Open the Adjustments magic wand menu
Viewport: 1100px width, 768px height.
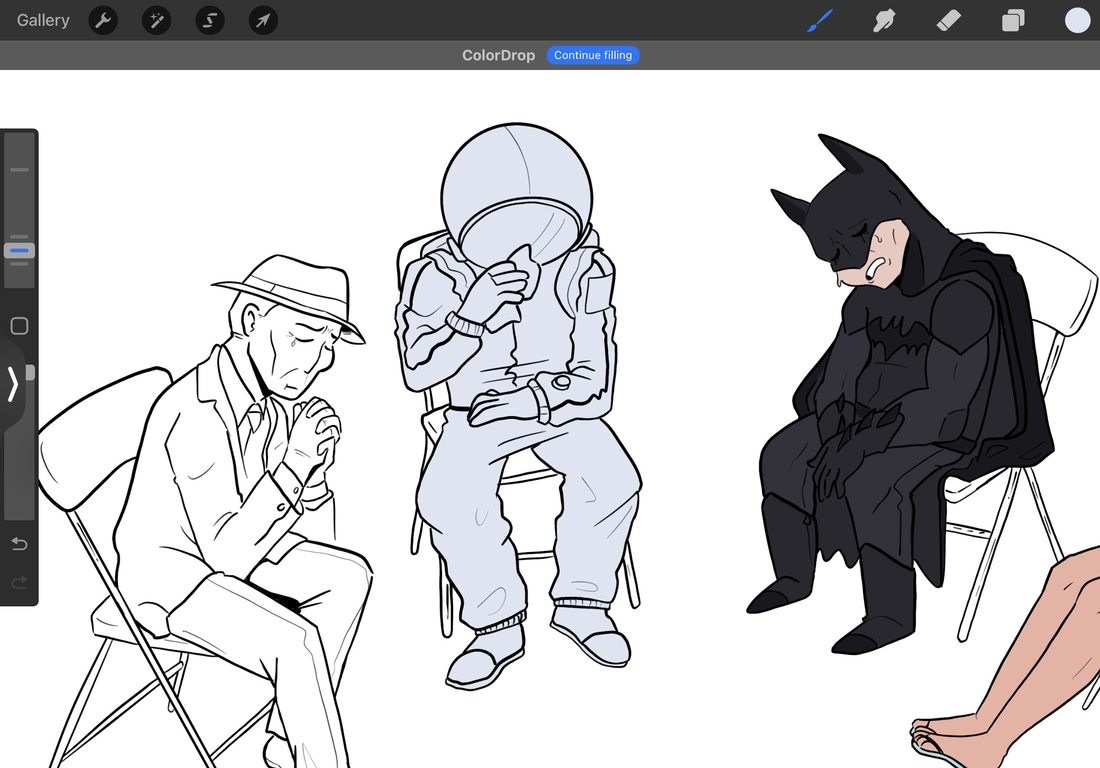[156, 20]
